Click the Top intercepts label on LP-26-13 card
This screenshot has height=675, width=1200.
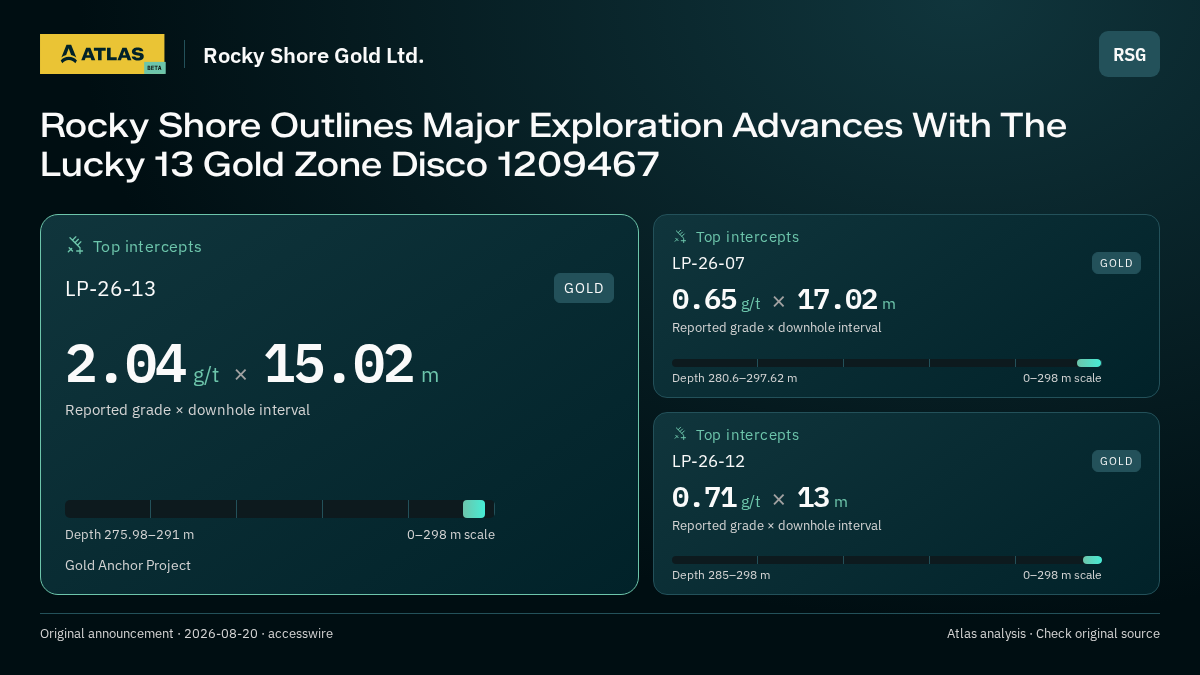click(147, 246)
